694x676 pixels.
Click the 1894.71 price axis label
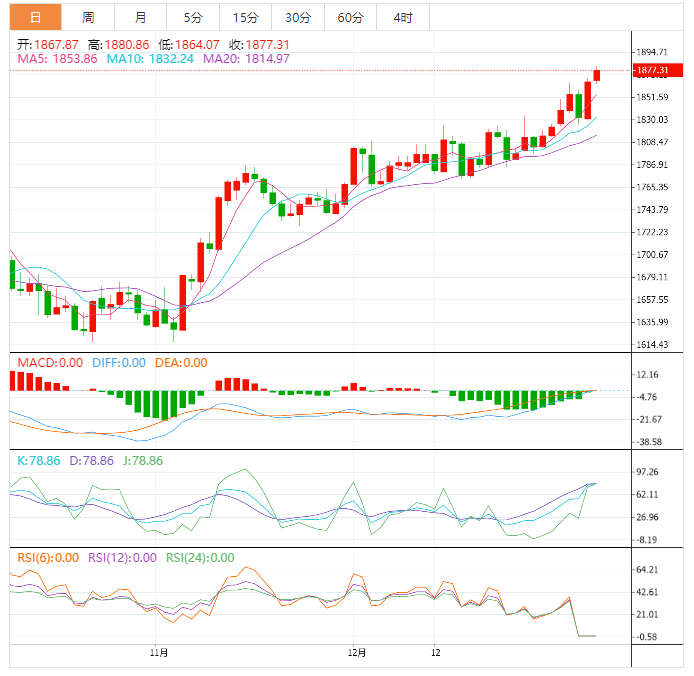click(x=652, y=52)
